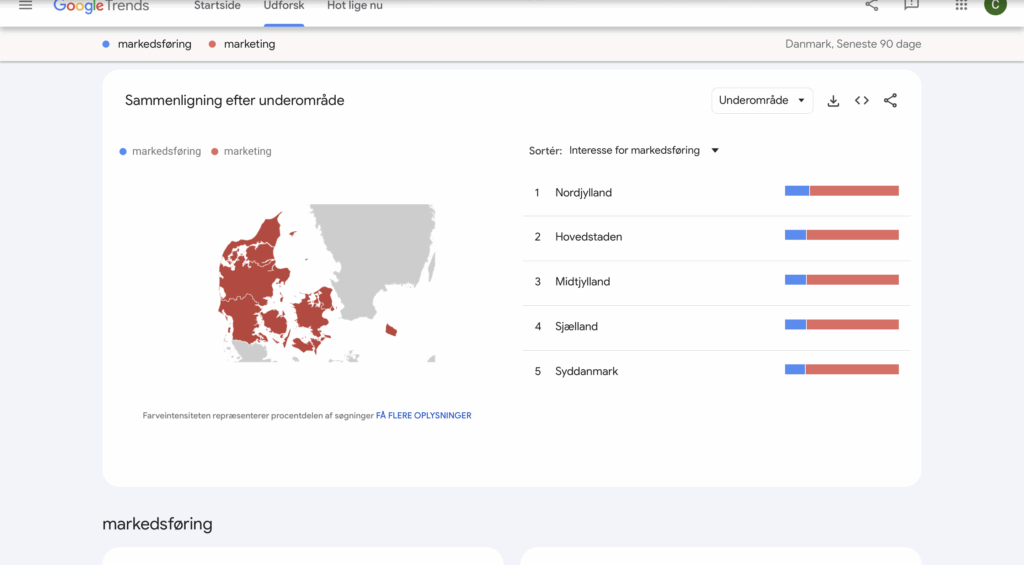Open the hamburger main menu
1024x565 pixels.
tap(26, 6)
